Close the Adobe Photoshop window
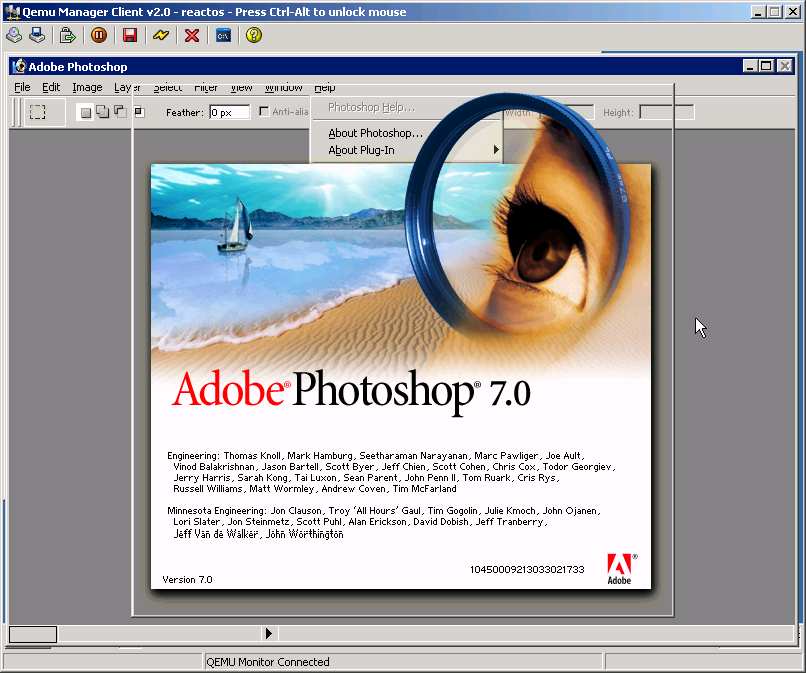 coord(784,66)
